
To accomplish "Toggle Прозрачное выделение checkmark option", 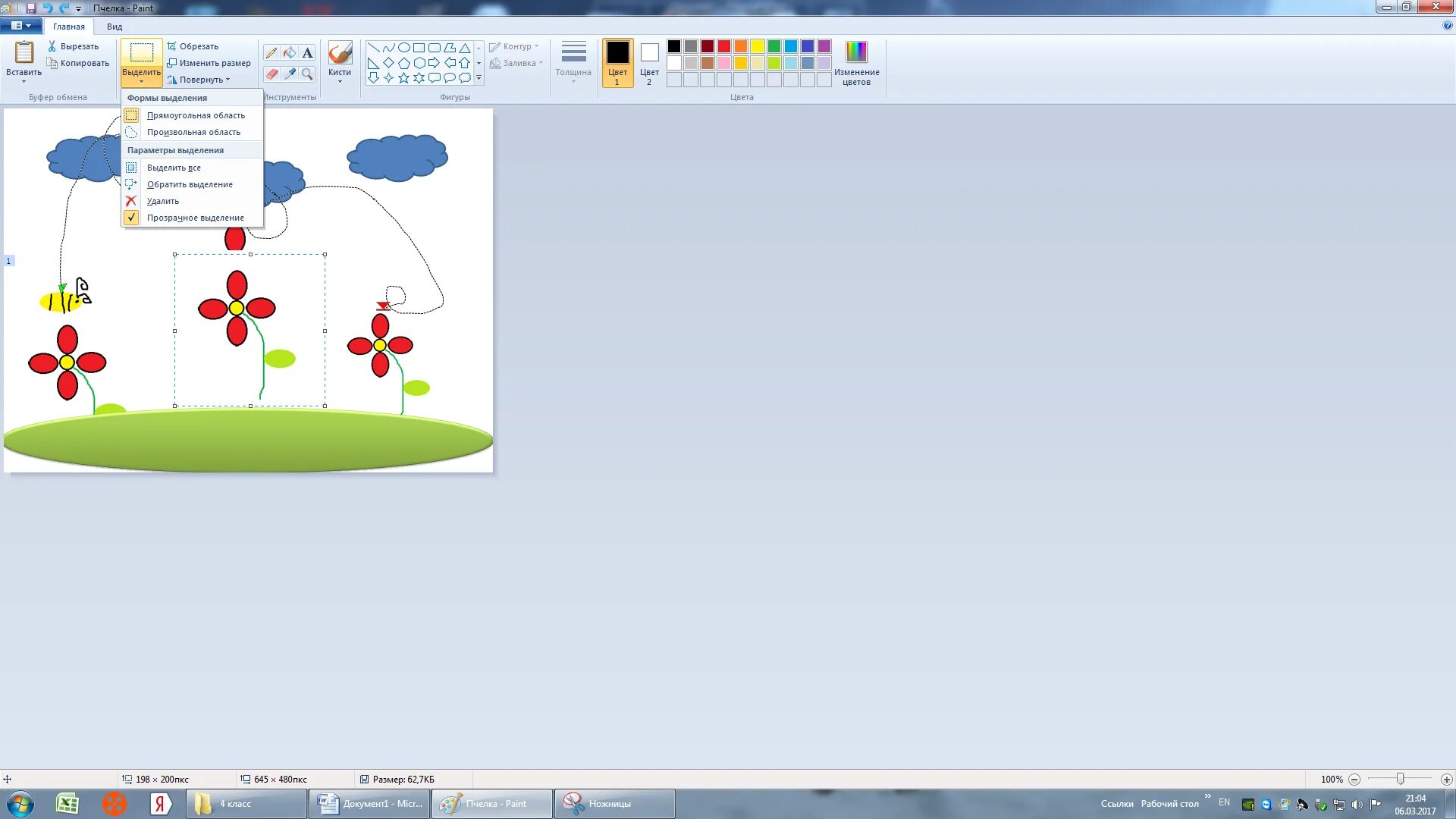I will tap(194, 218).
